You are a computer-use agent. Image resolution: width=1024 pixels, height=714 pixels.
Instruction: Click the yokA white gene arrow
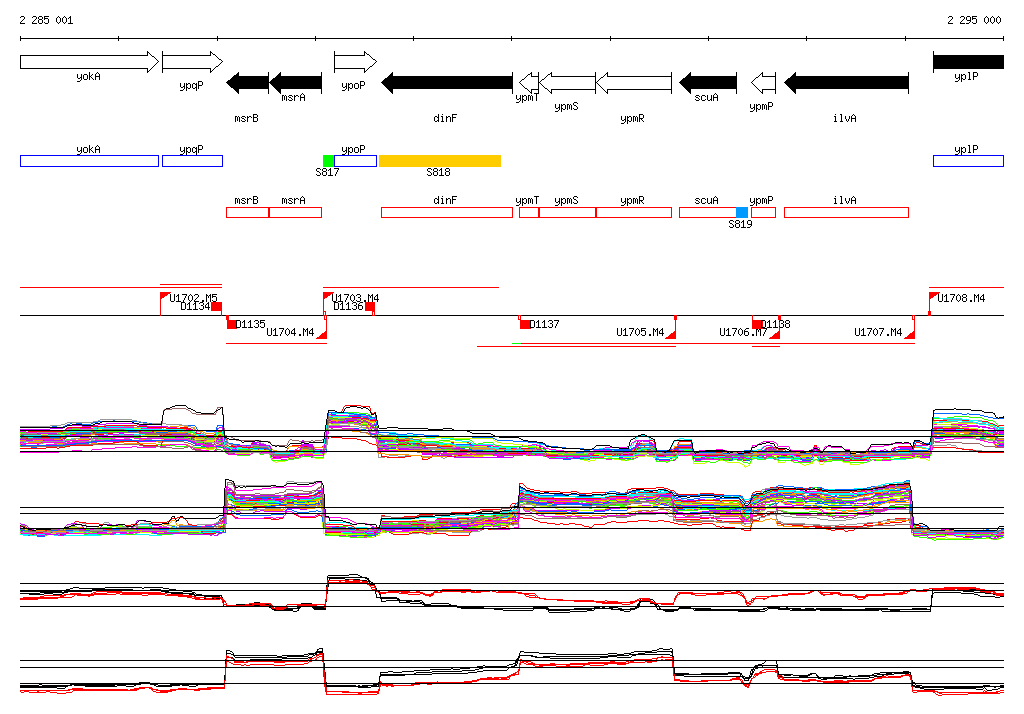(88, 62)
